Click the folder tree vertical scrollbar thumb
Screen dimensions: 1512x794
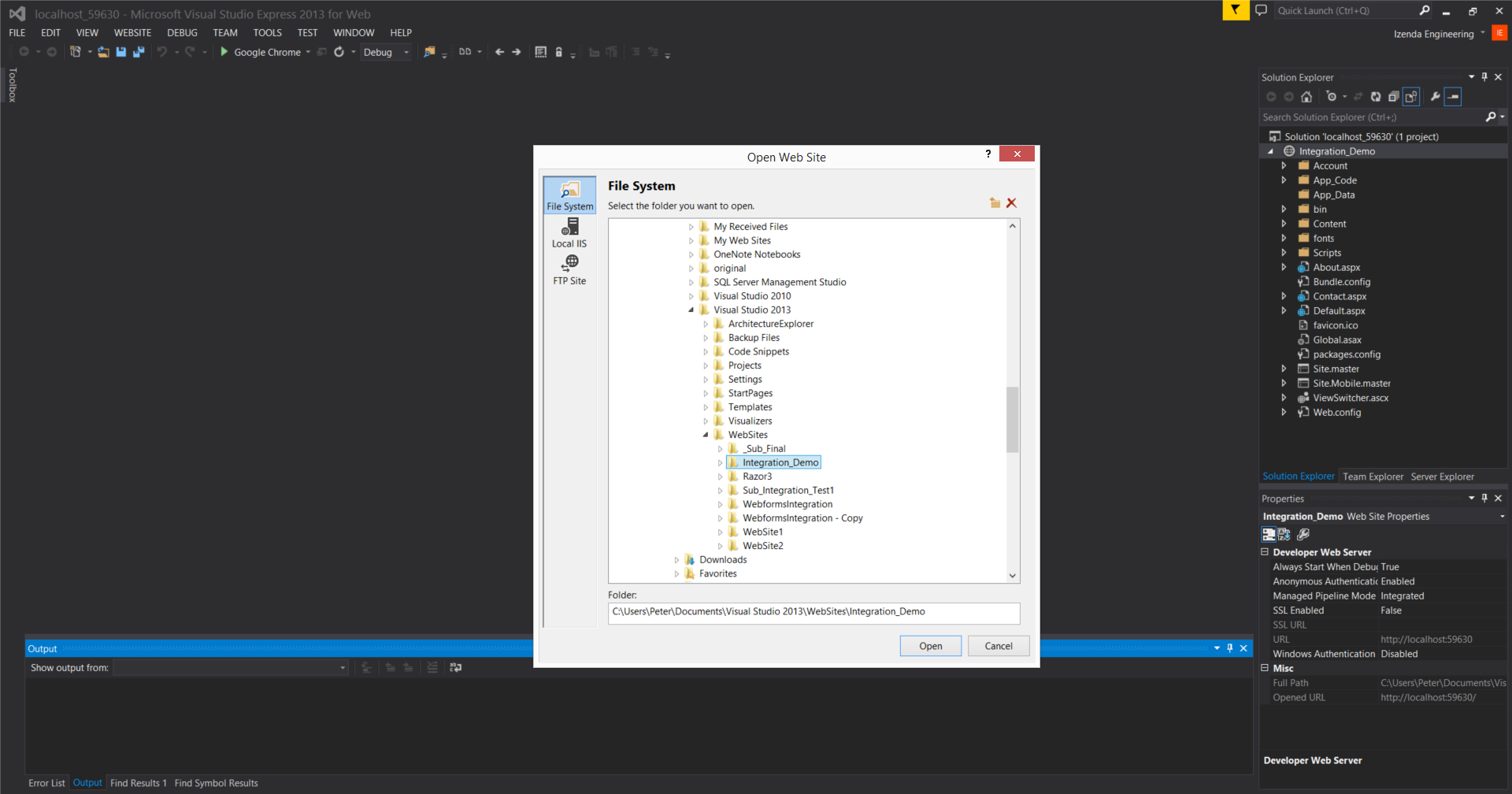click(1013, 419)
